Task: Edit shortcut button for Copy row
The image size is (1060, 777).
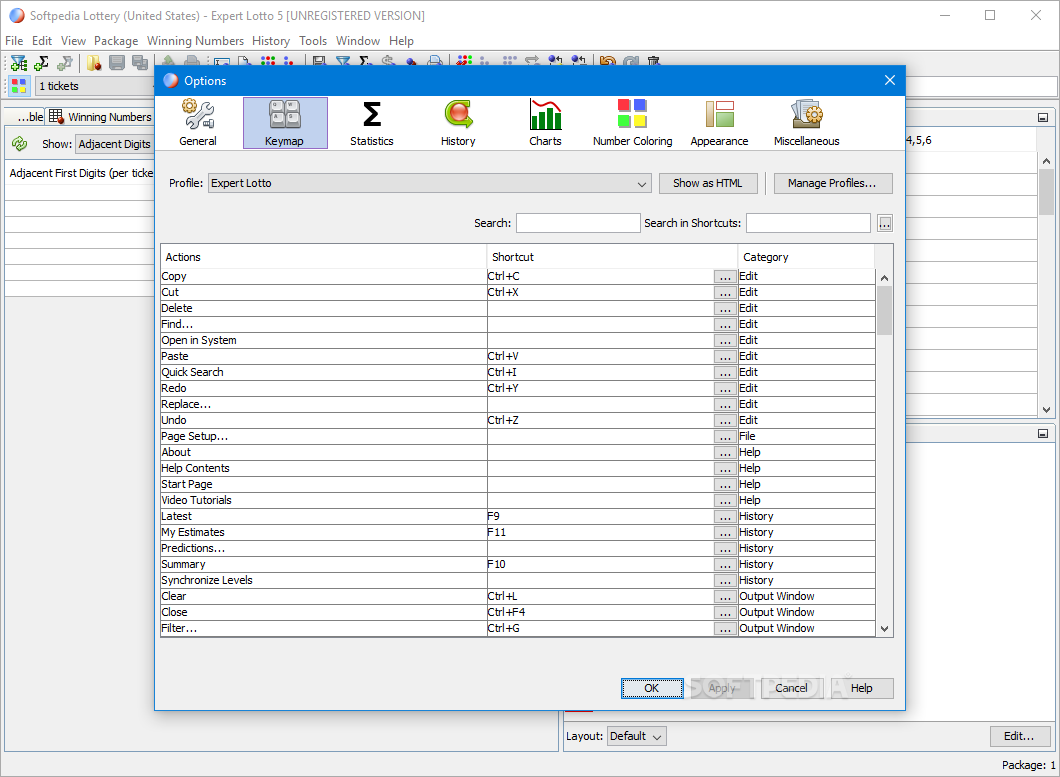Action: (x=725, y=277)
